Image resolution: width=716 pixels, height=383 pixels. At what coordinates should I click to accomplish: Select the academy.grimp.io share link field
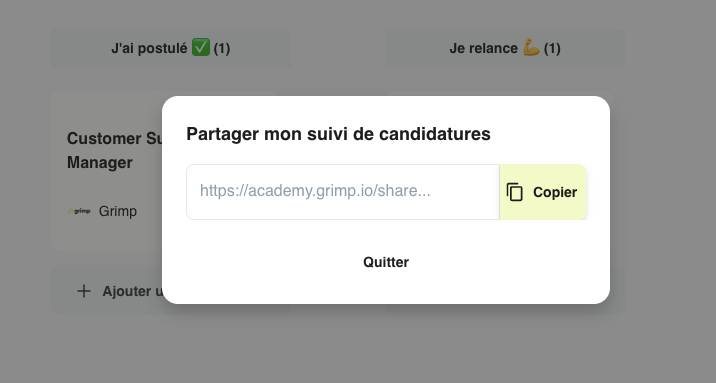coord(343,192)
